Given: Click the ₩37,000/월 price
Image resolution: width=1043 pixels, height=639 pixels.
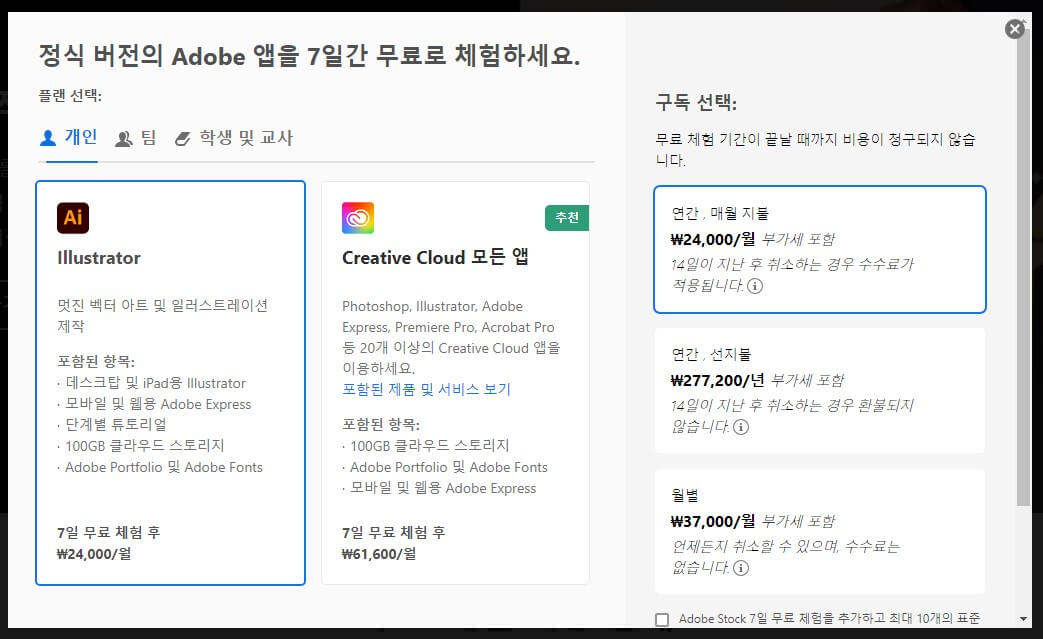Looking at the screenshot, I should pyautogui.click(x=712, y=521).
